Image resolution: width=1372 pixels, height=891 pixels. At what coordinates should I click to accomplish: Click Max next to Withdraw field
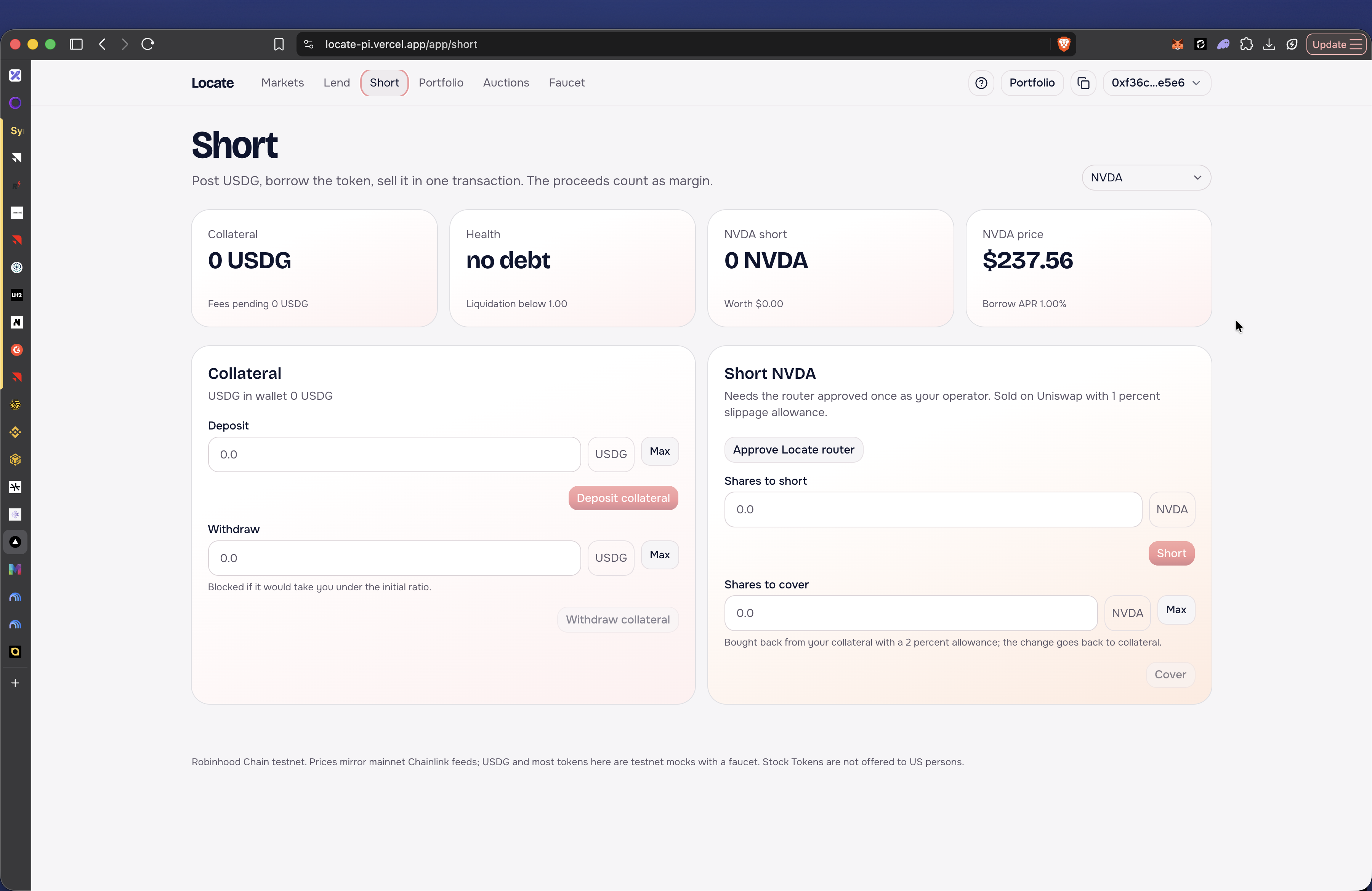(659, 555)
